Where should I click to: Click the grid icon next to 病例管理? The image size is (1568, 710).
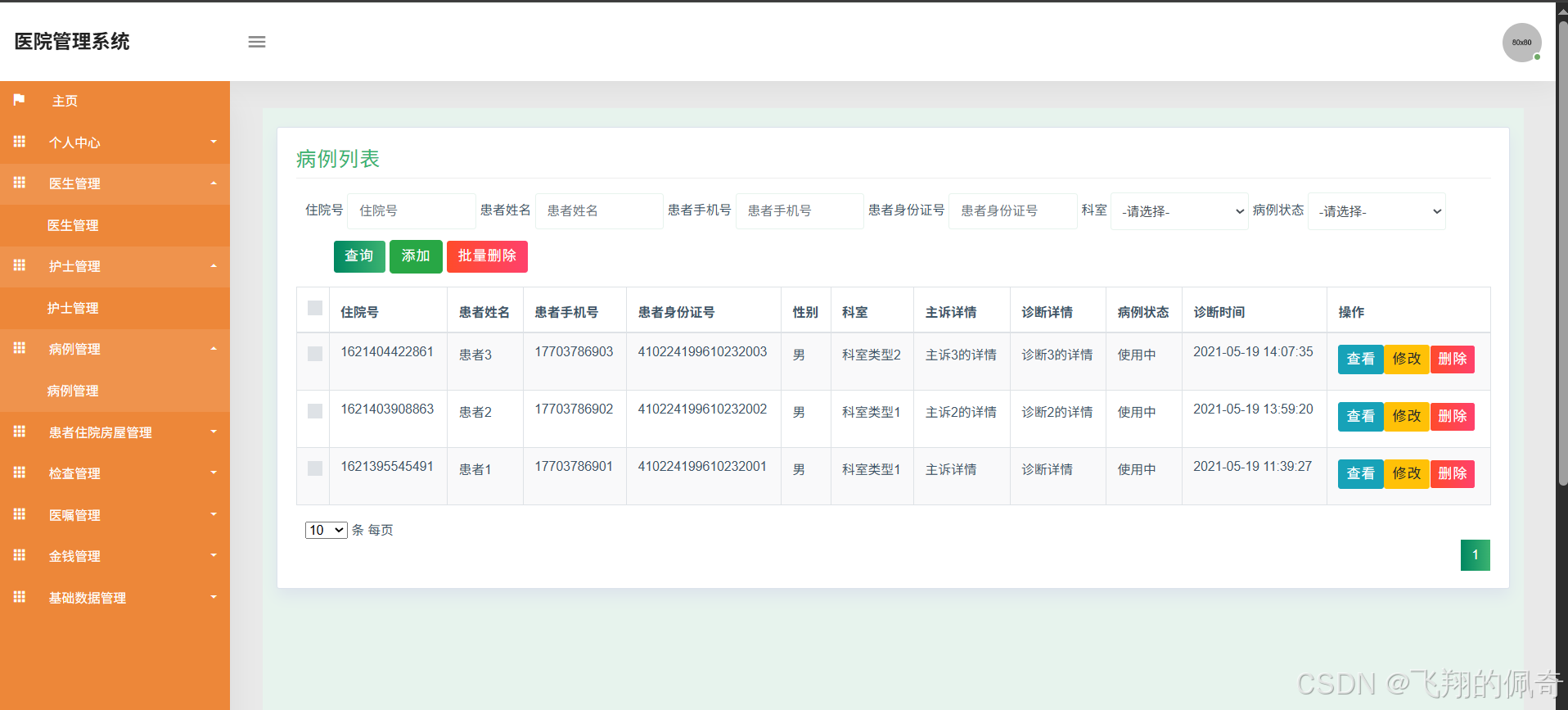(x=20, y=348)
